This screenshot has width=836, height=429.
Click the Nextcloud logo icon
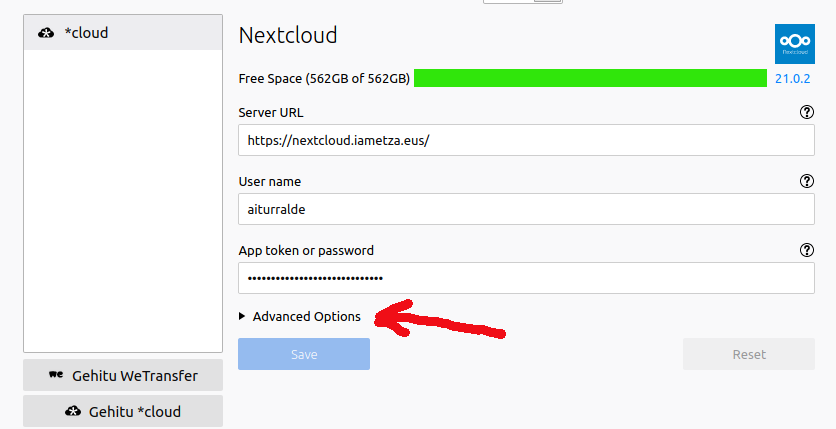pyautogui.click(x=795, y=44)
